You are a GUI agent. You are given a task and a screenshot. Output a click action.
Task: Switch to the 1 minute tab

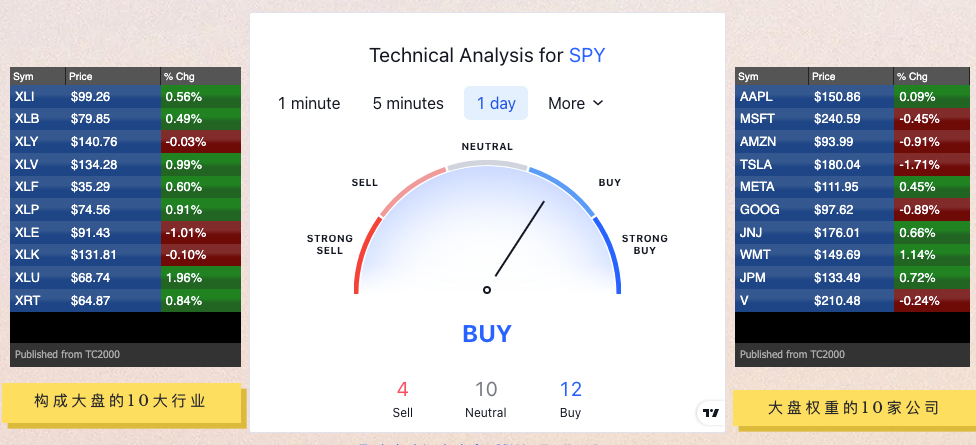(309, 103)
